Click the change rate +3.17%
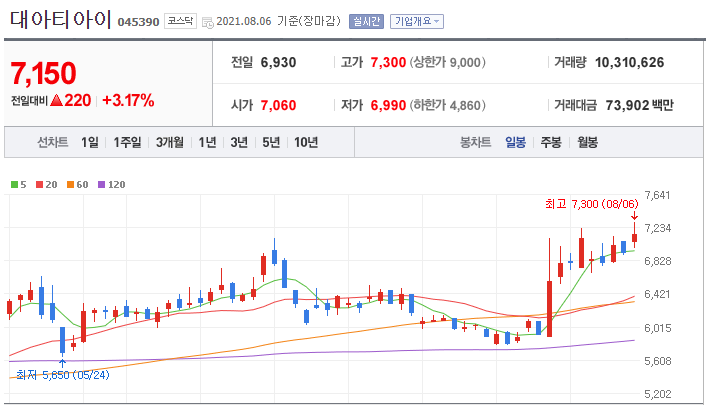 coord(128,100)
